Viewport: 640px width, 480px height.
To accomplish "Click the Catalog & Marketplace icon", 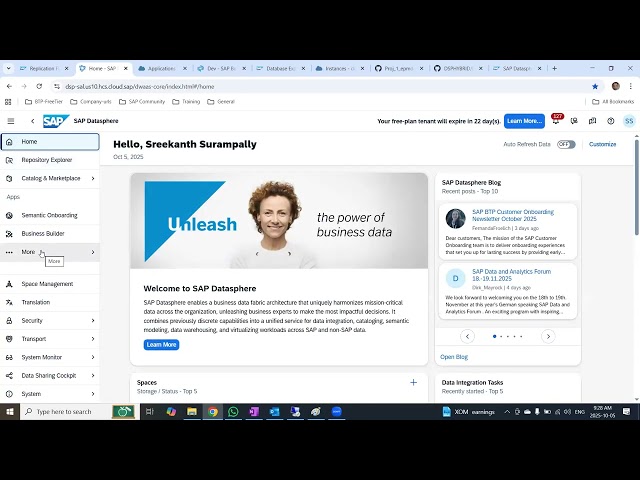I will tap(9, 178).
